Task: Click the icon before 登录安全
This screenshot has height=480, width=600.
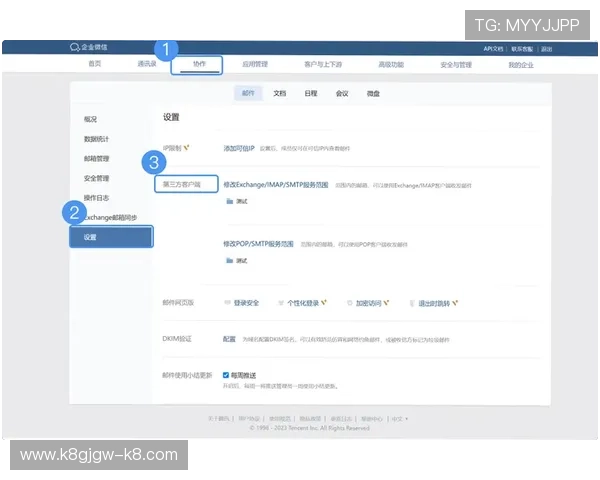Action: click(x=227, y=303)
